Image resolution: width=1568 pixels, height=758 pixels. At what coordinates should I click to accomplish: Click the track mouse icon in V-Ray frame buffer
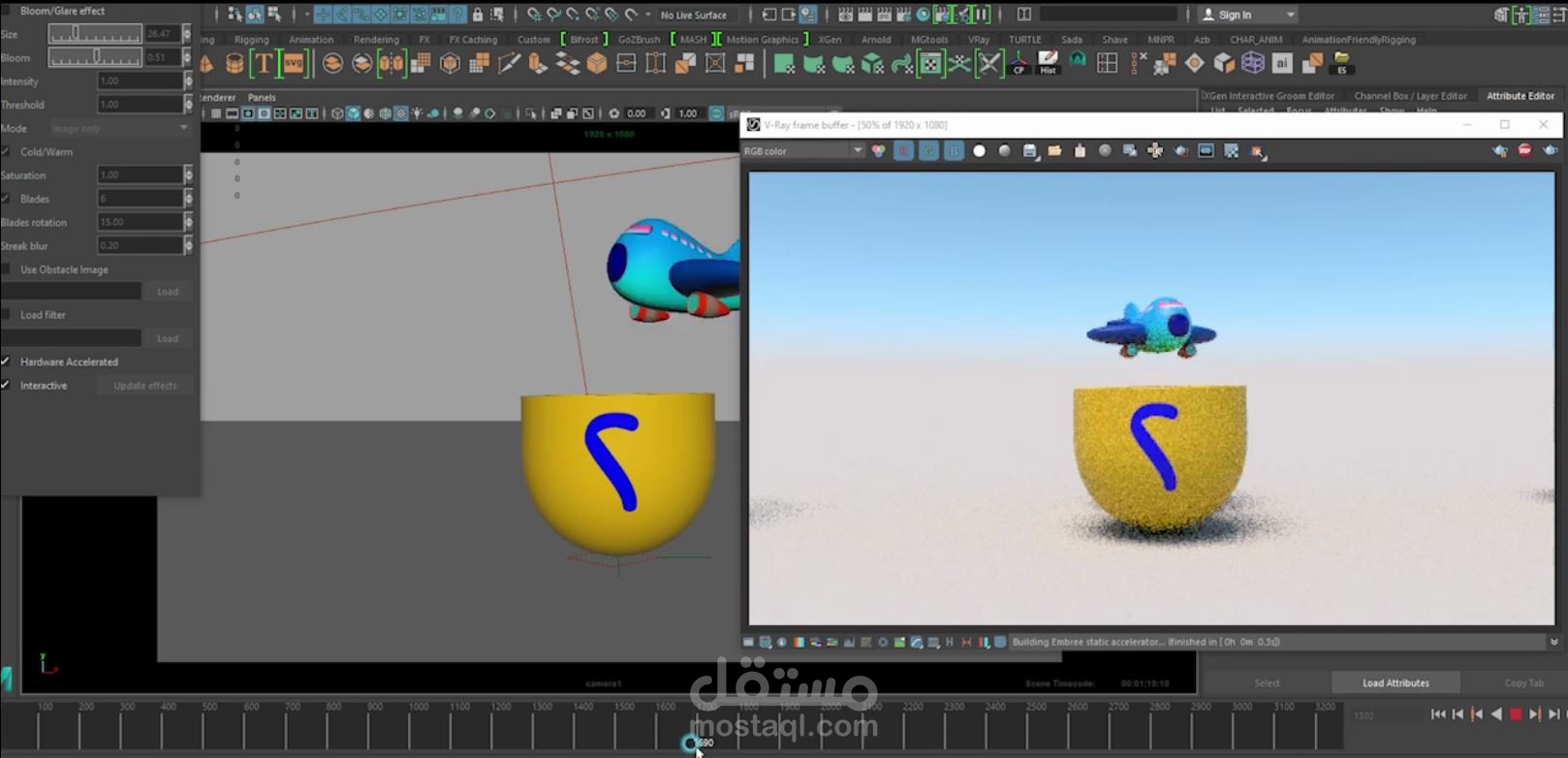tap(1155, 151)
